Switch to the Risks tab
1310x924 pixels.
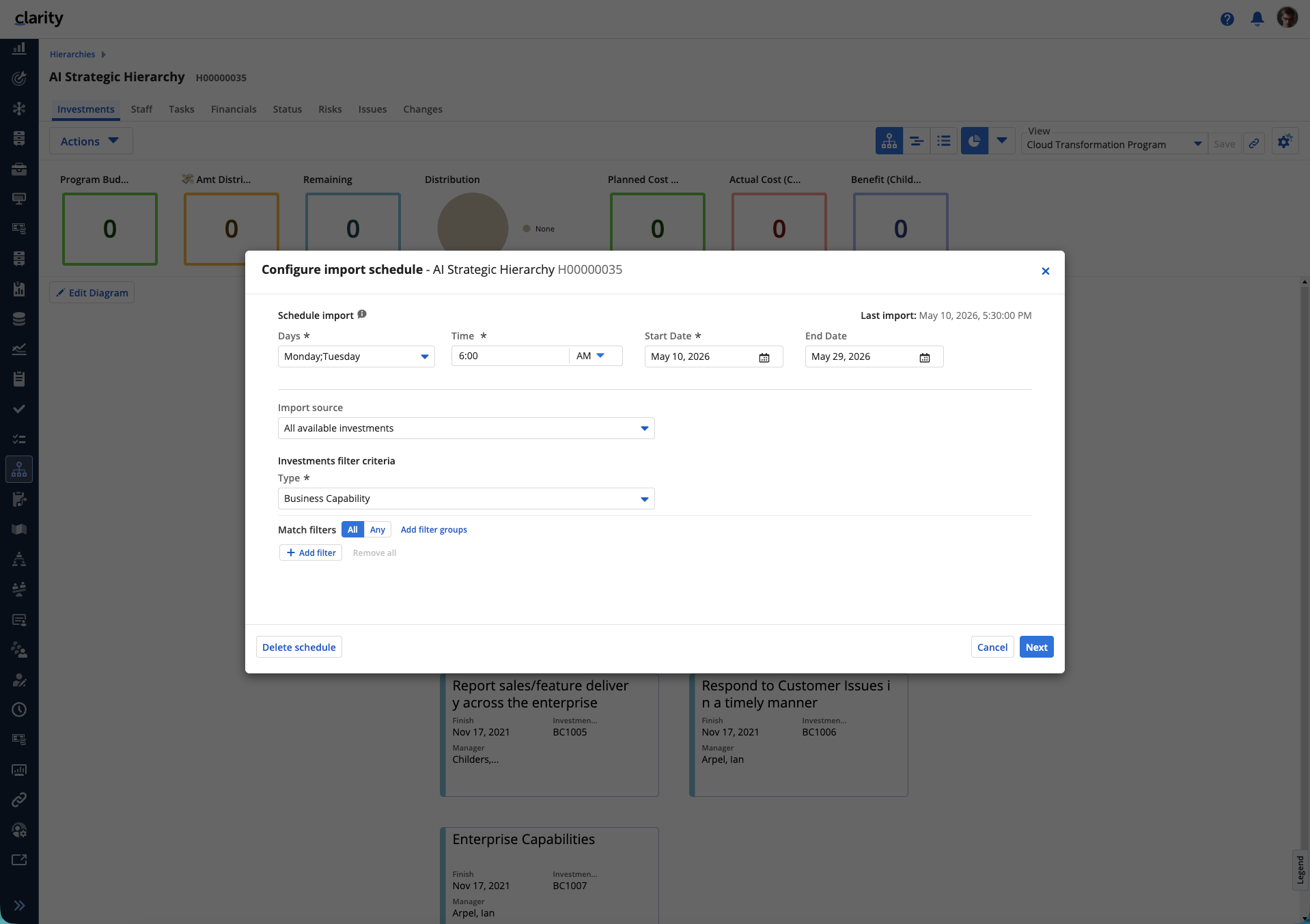pos(330,109)
